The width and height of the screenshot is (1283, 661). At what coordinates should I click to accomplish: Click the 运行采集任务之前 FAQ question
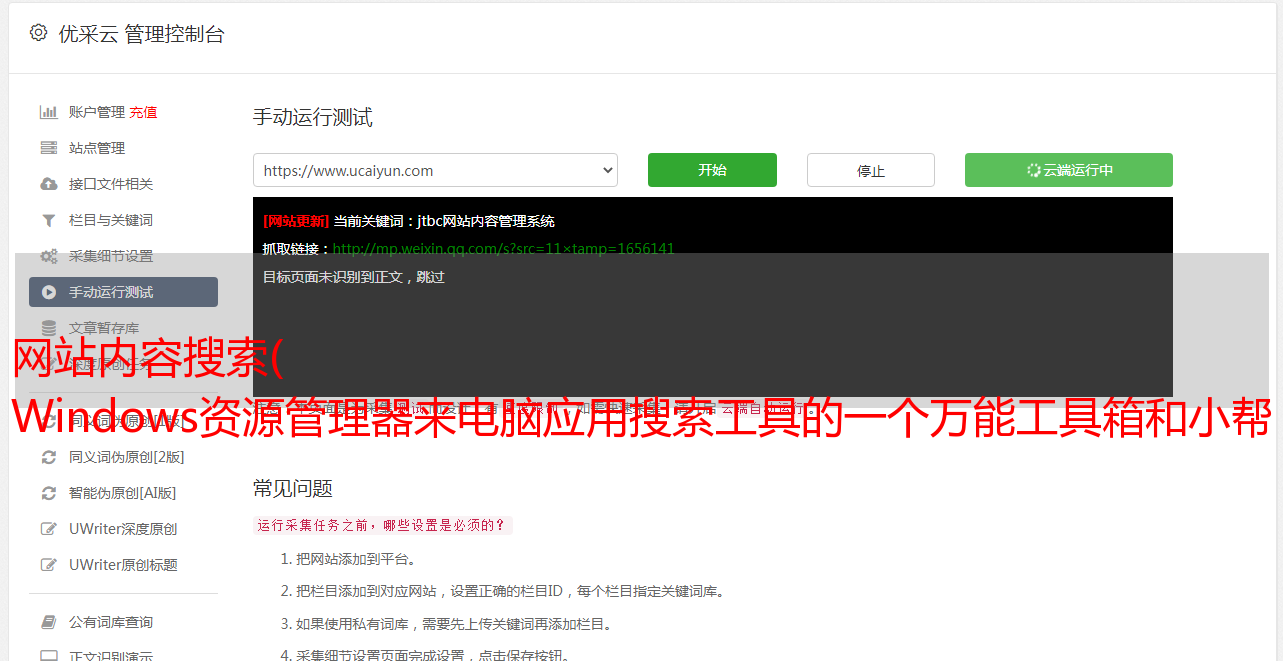[x=382, y=525]
